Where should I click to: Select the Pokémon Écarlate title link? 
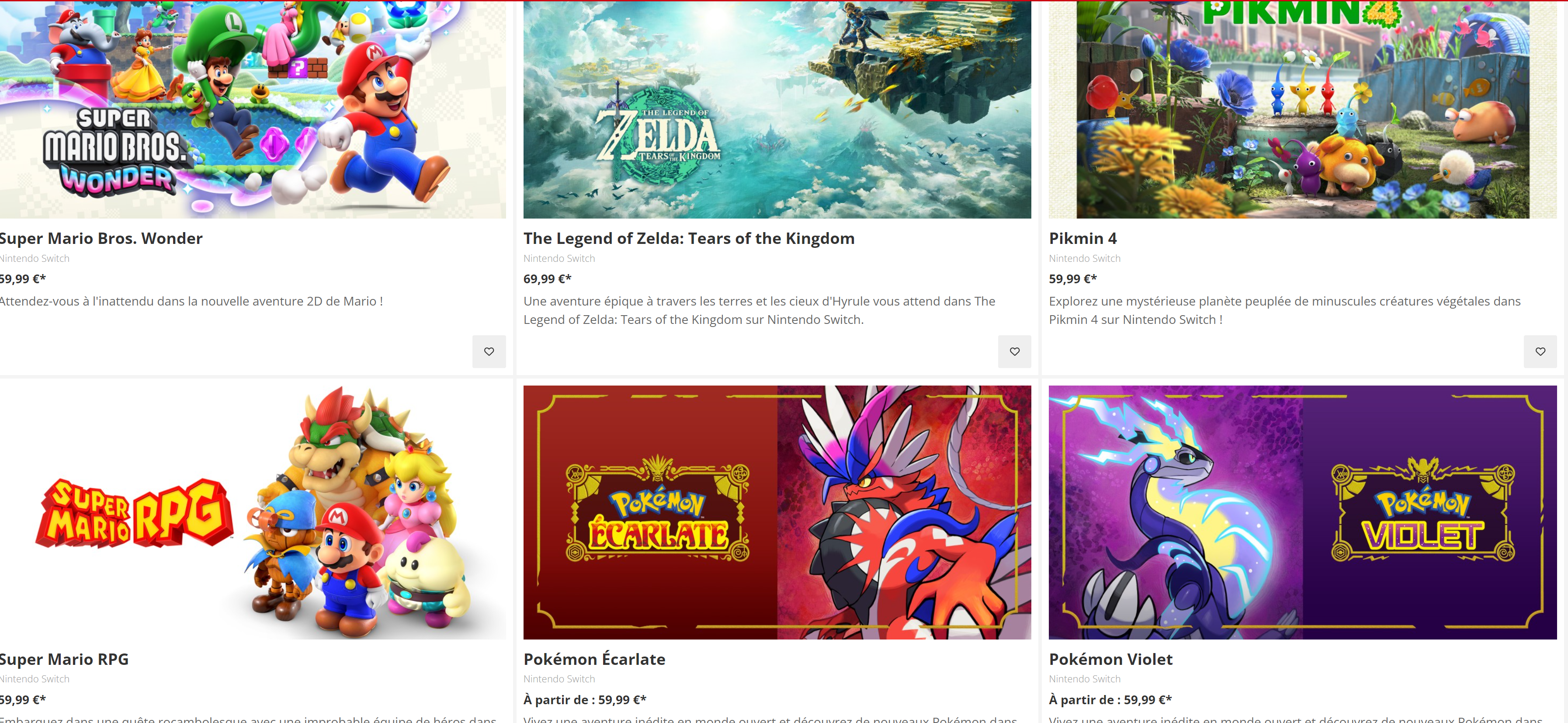point(594,659)
